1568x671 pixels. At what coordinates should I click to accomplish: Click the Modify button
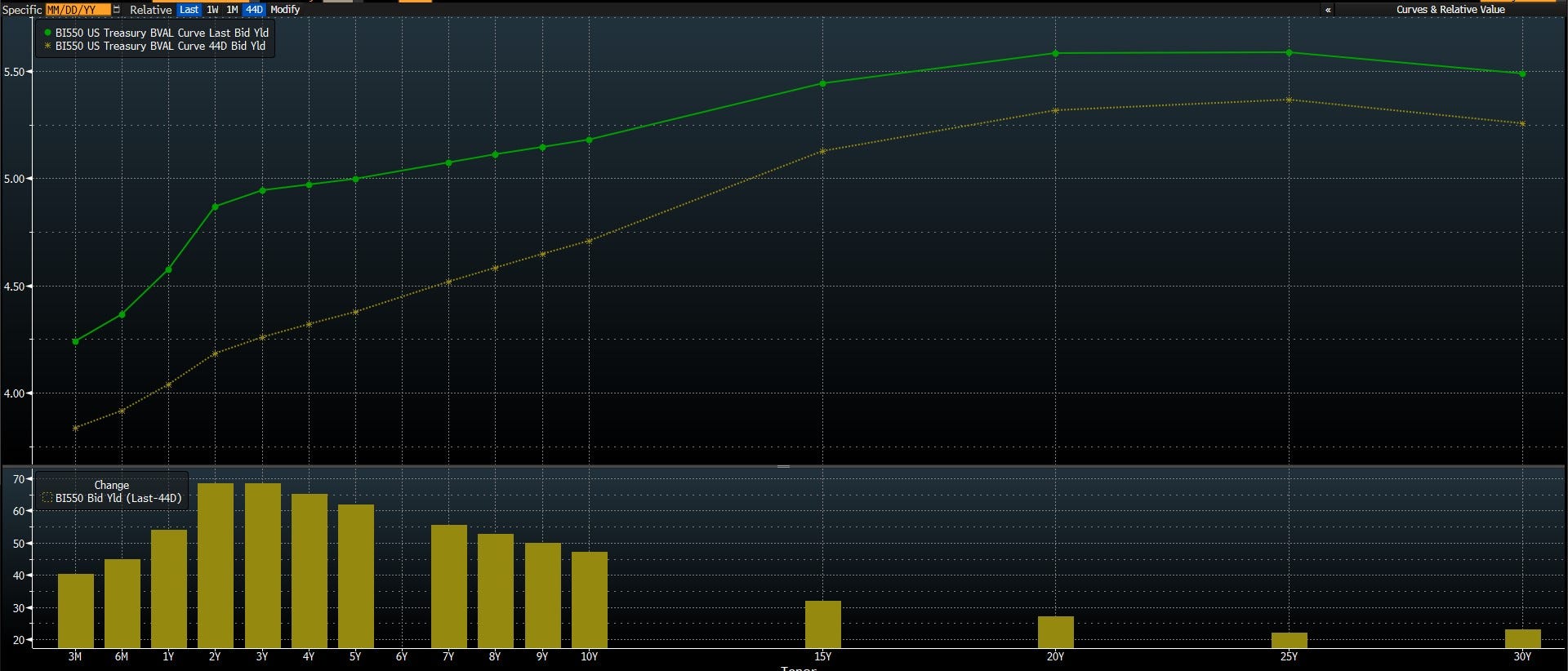(285, 10)
